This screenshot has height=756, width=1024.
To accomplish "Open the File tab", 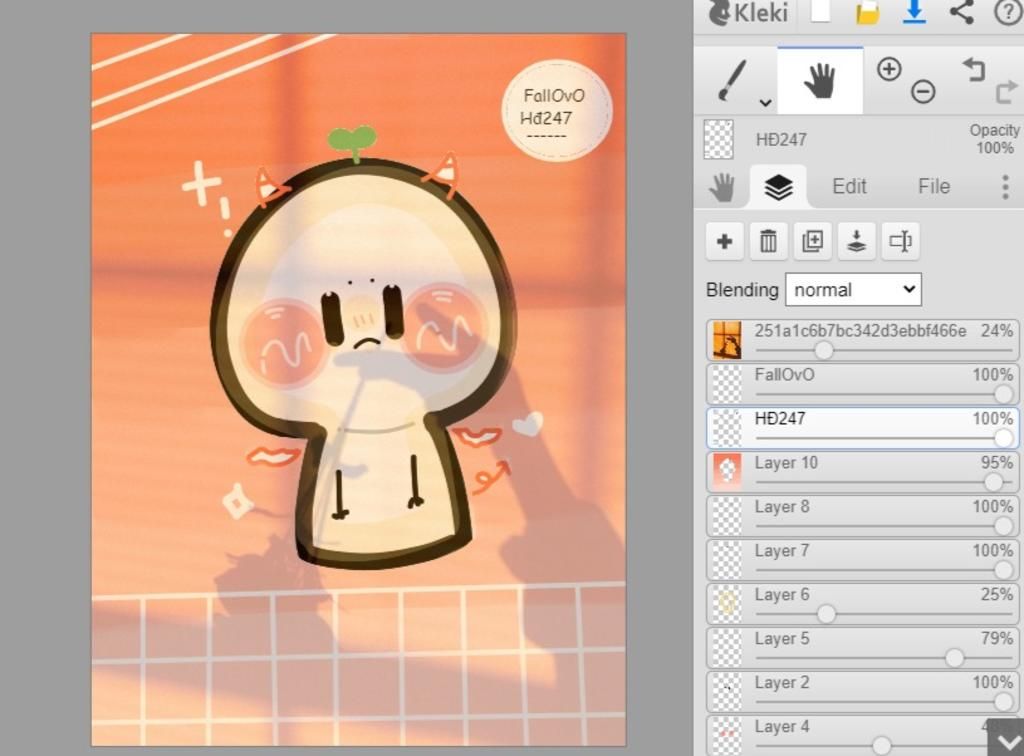I will [x=933, y=187].
